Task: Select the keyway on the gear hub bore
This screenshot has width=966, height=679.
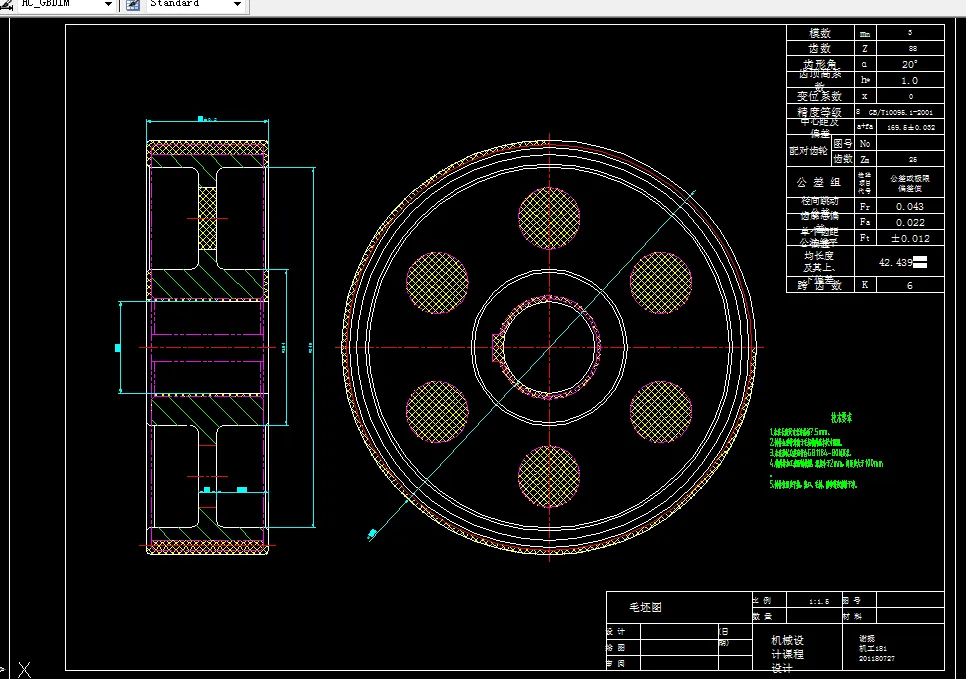Action: 498,348
